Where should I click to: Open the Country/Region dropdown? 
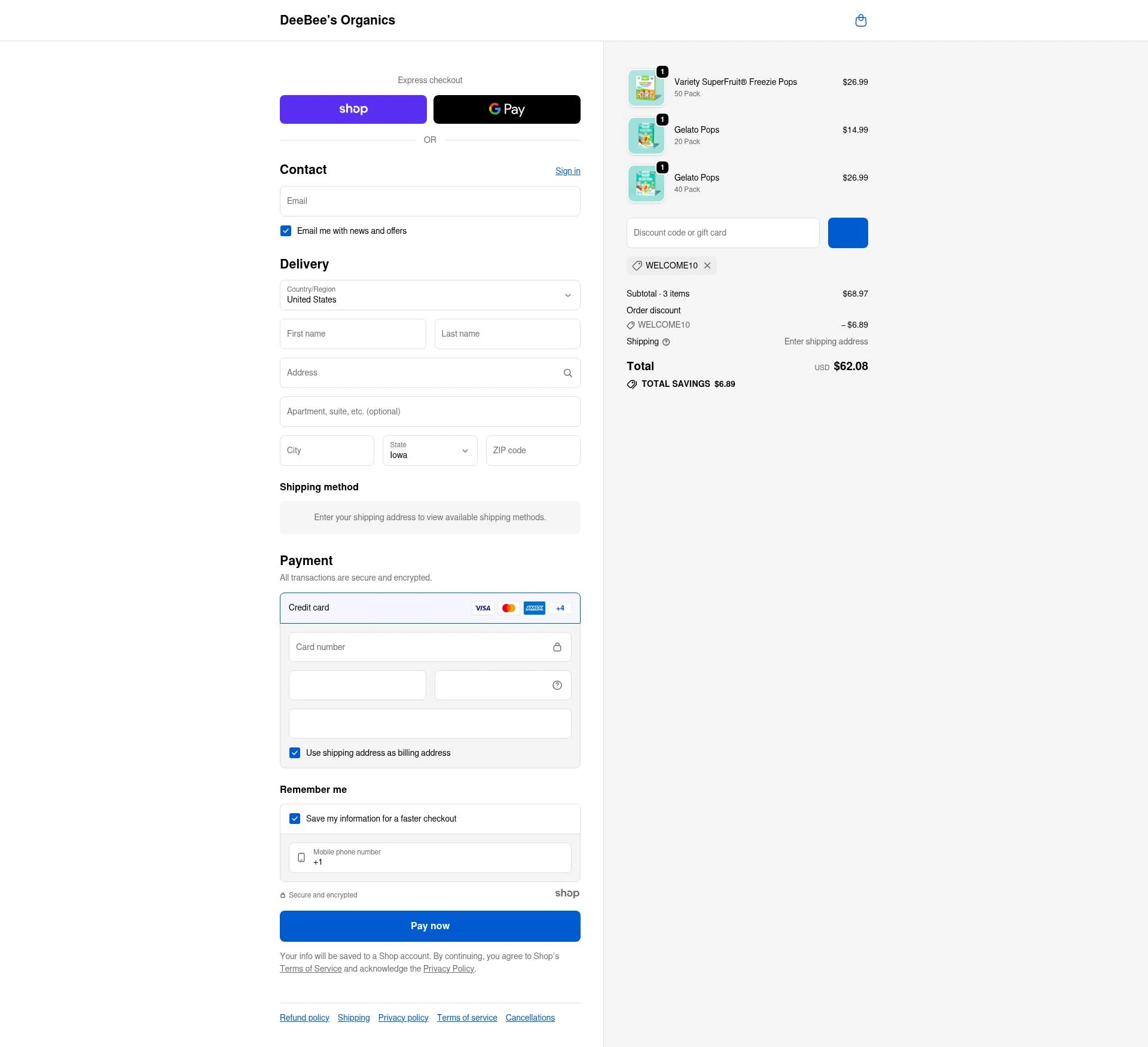[x=430, y=295]
